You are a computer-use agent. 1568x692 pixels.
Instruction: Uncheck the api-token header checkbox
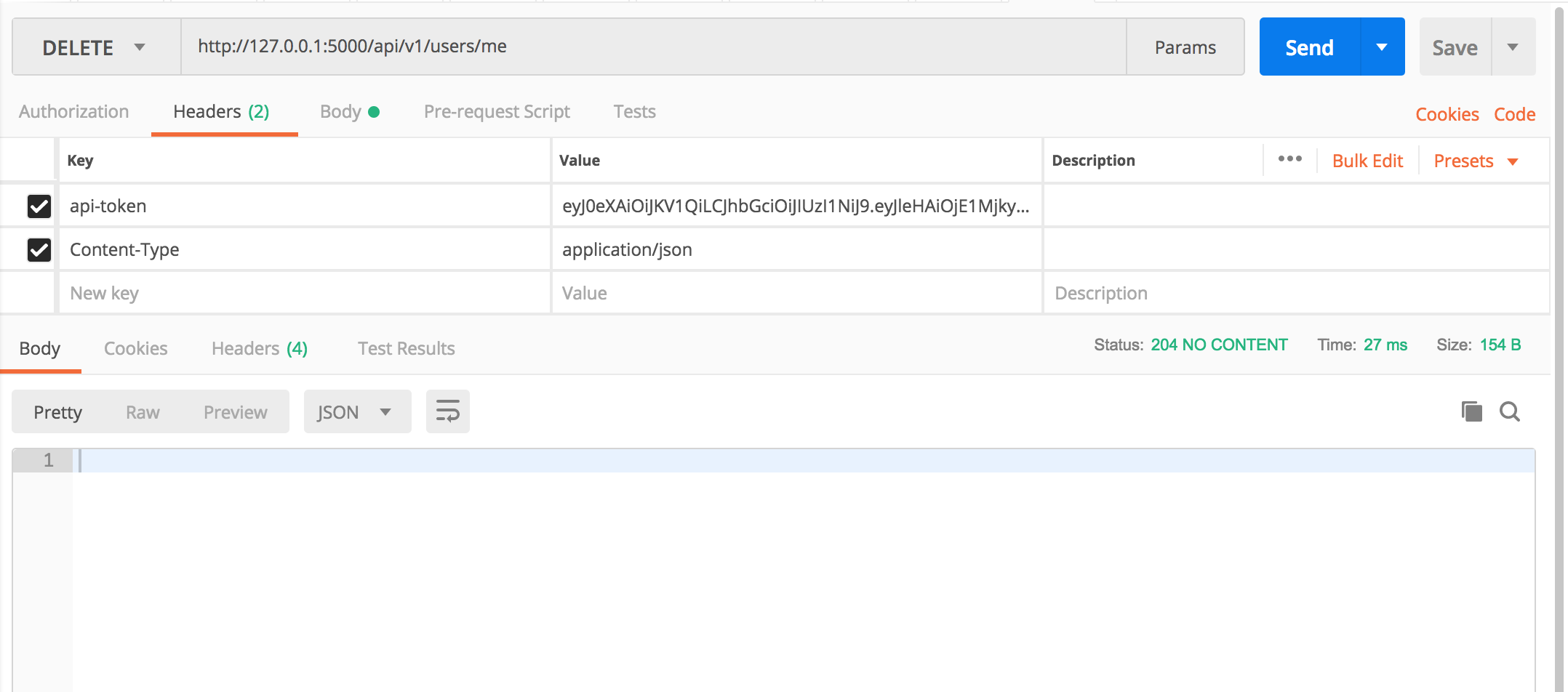pos(39,206)
